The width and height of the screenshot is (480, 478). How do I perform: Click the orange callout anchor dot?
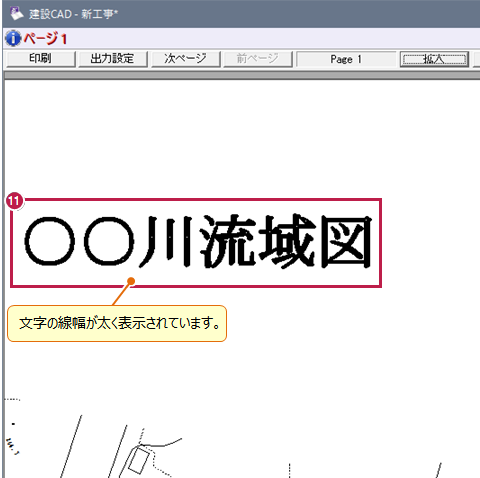point(131,281)
